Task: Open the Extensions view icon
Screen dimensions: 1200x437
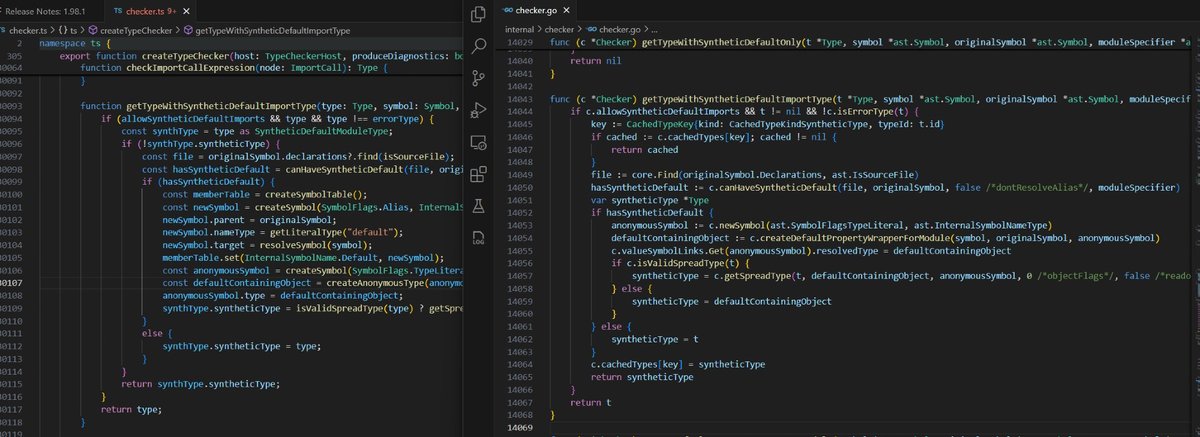Action: tap(478, 174)
